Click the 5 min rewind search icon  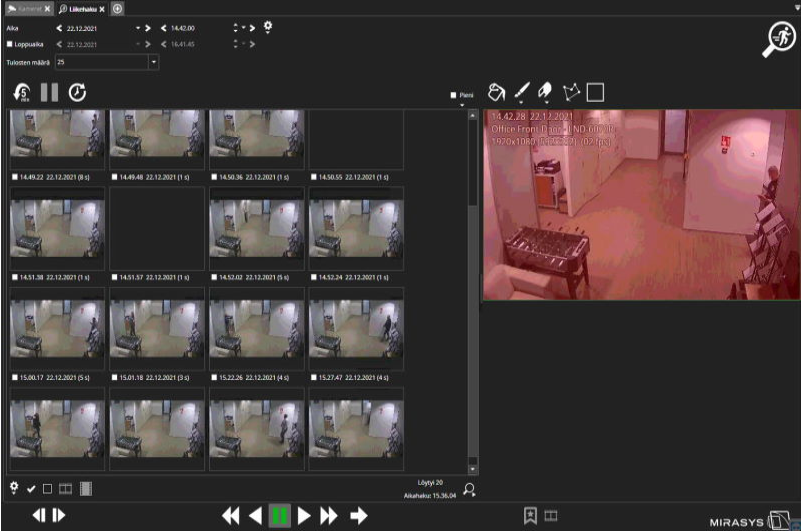22,93
